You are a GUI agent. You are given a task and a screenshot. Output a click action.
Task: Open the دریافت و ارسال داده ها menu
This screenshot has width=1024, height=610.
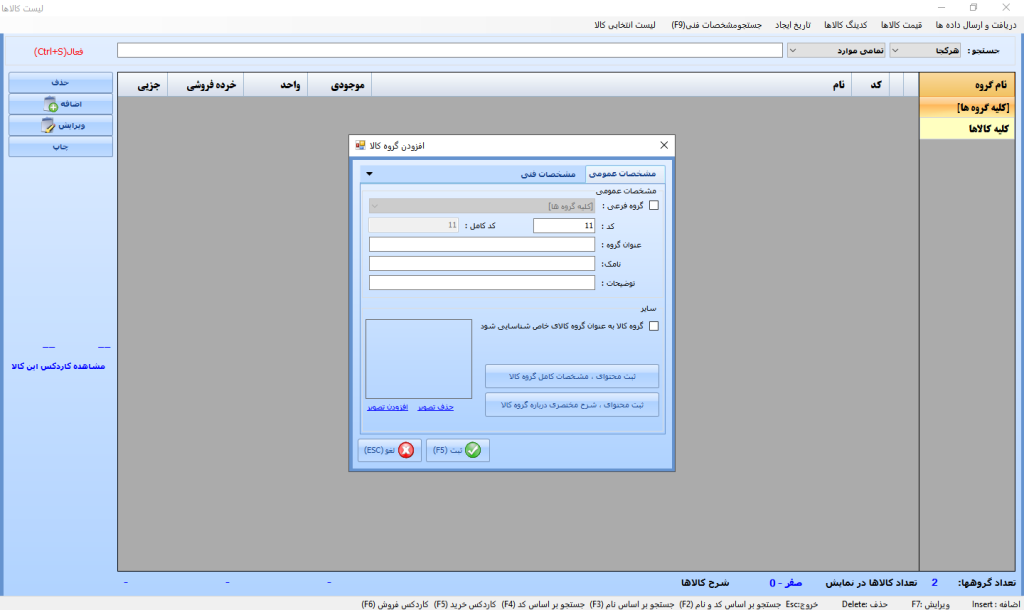(972, 24)
